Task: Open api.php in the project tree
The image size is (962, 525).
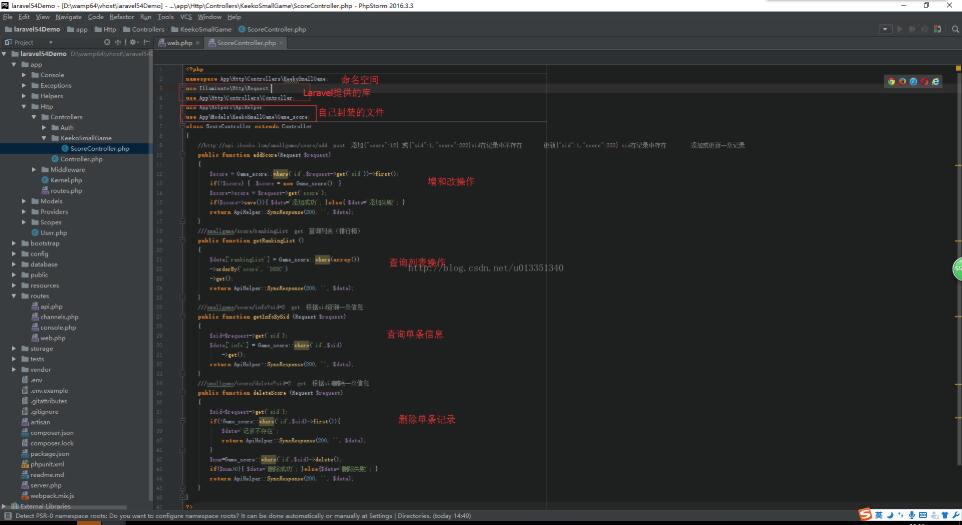Action: point(51,306)
